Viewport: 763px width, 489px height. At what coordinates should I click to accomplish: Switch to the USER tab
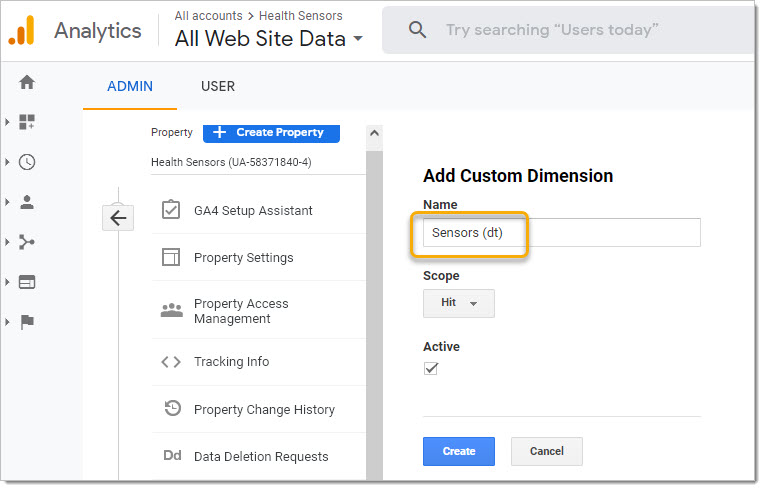coord(218,86)
